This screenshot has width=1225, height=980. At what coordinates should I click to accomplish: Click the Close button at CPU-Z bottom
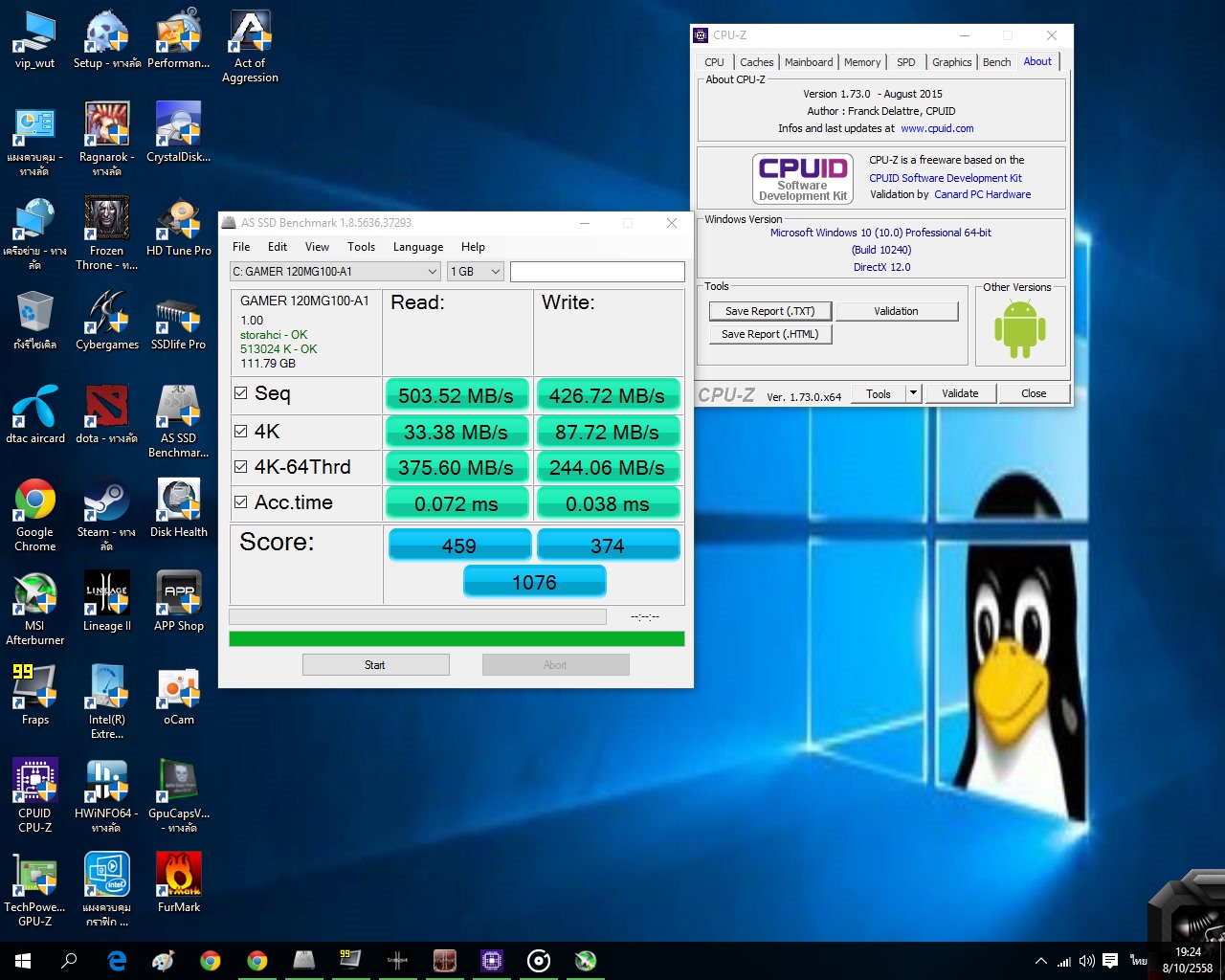(x=1034, y=393)
